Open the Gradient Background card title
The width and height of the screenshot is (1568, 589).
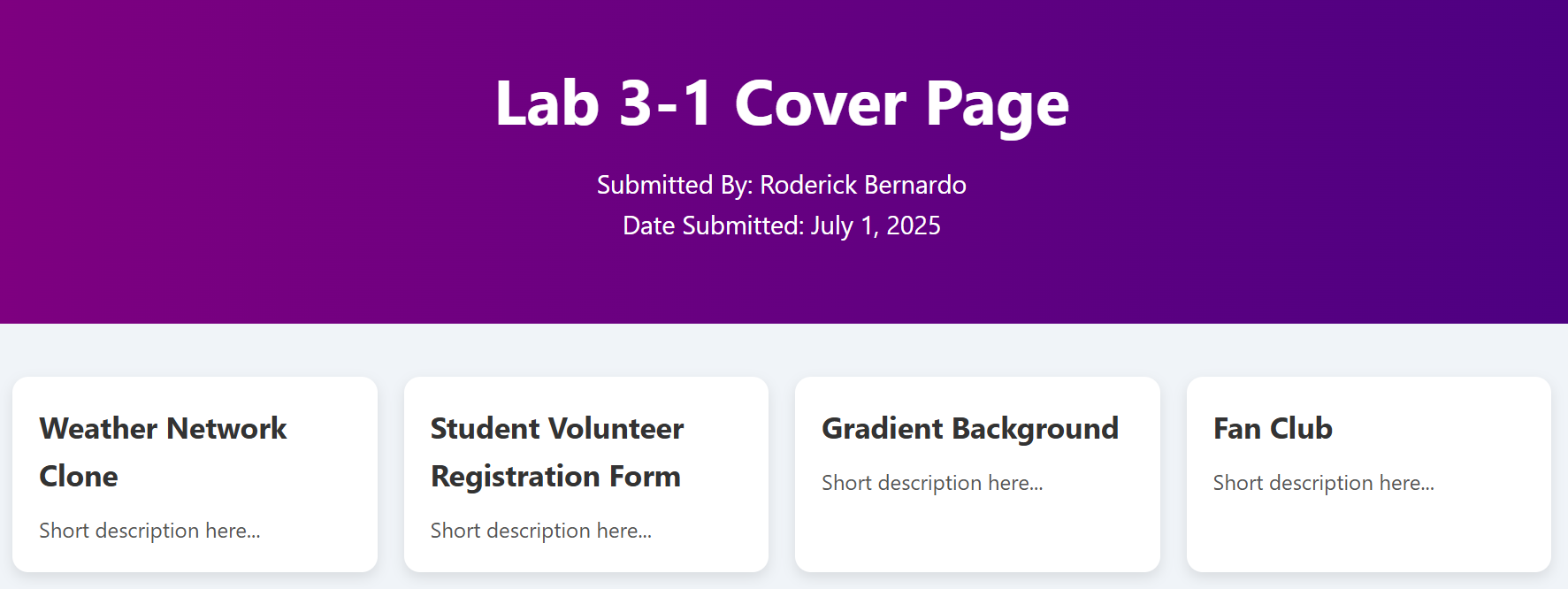point(970,429)
